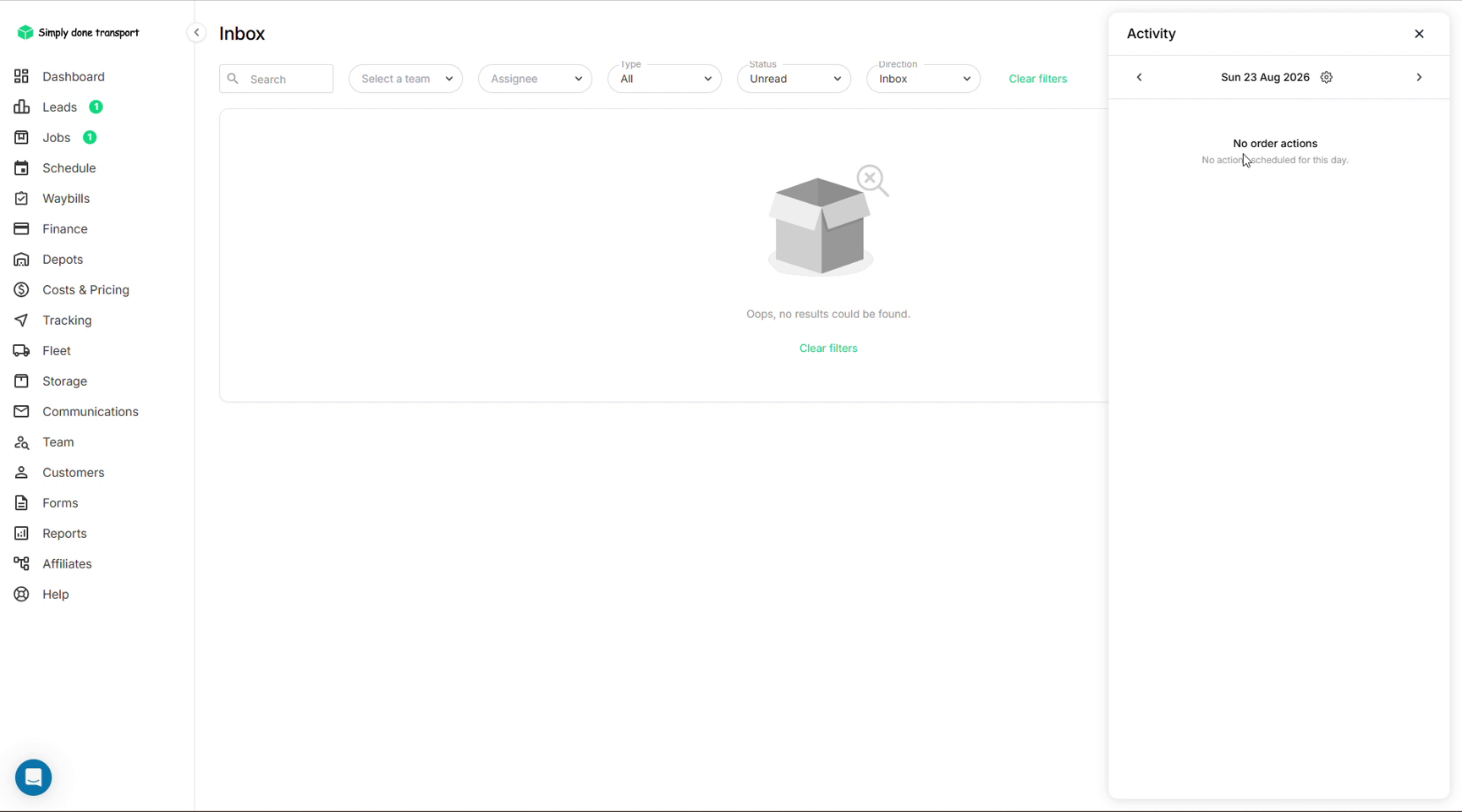Click the Schedule calendar icon
Screen dimensions: 1462x812
pyautogui.click(x=21, y=167)
